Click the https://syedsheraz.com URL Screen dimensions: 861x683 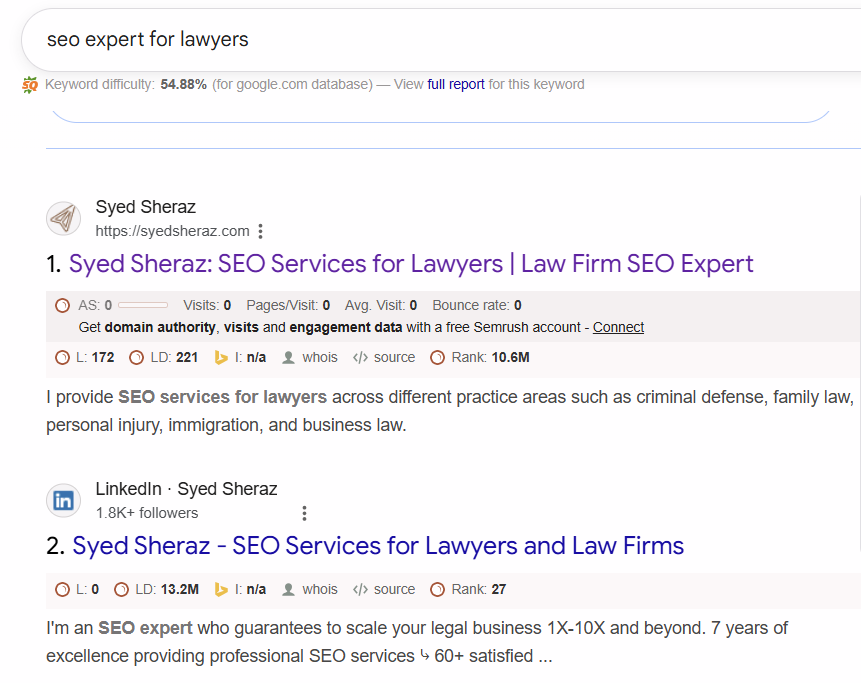tap(172, 231)
